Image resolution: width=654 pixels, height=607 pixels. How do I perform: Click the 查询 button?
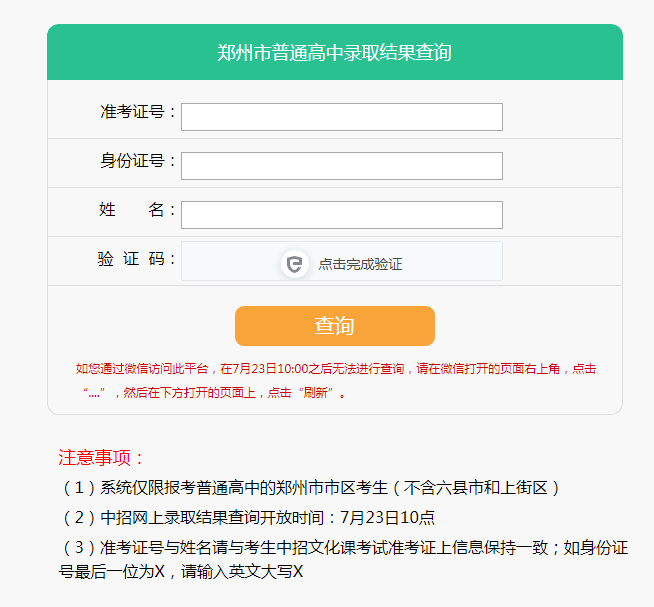335,326
